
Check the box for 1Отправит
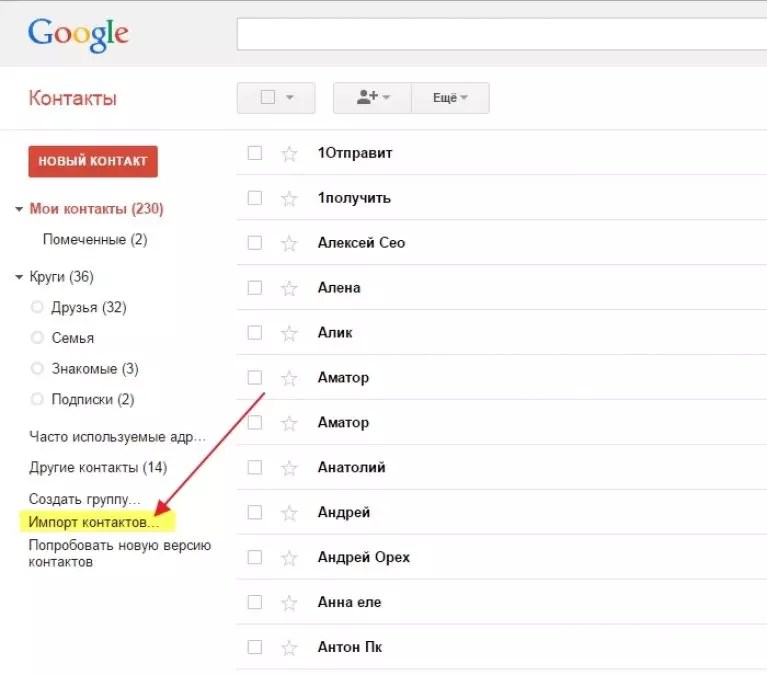pyautogui.click(x=255, y=153)
